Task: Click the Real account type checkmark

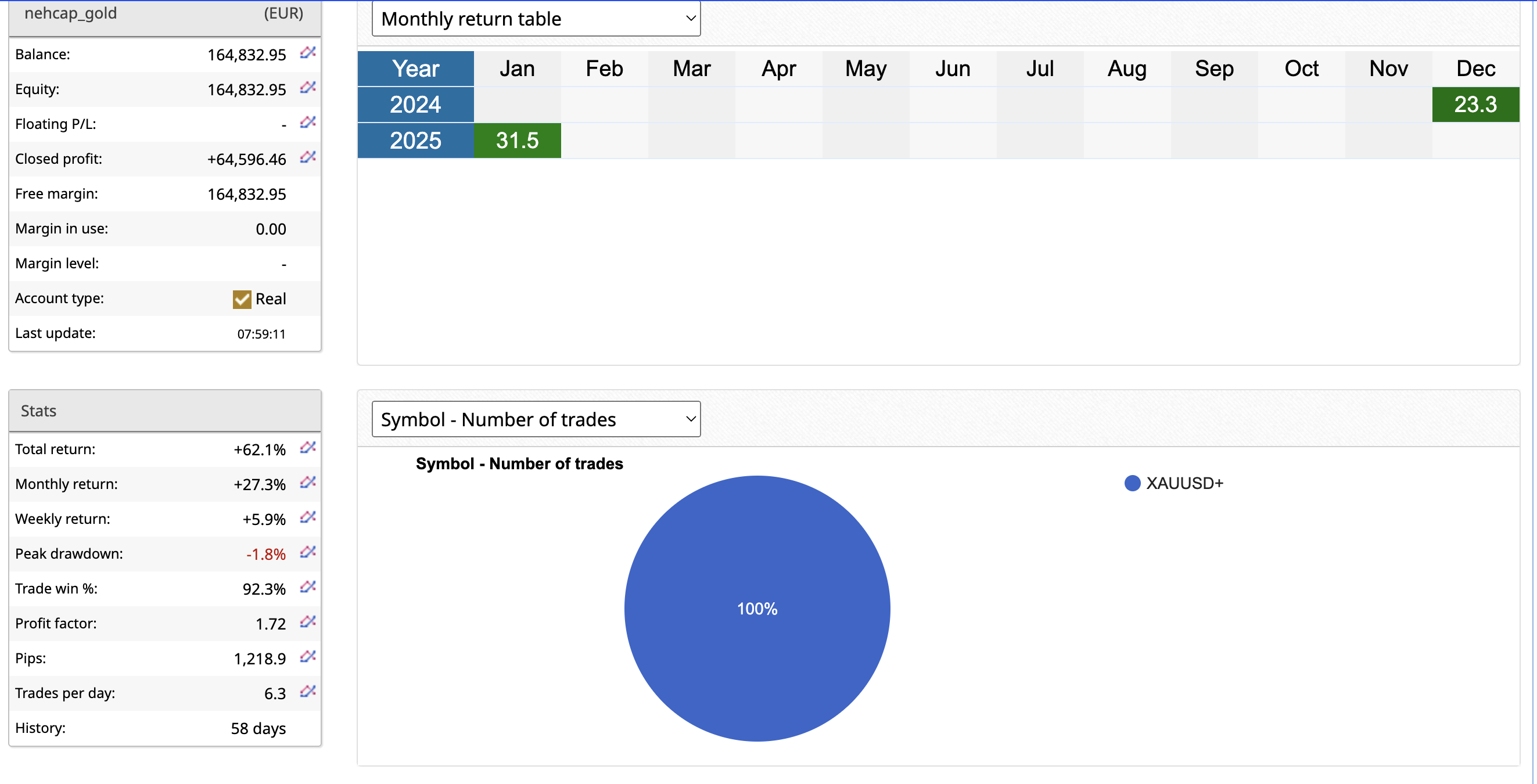Action: click(242, 299)
